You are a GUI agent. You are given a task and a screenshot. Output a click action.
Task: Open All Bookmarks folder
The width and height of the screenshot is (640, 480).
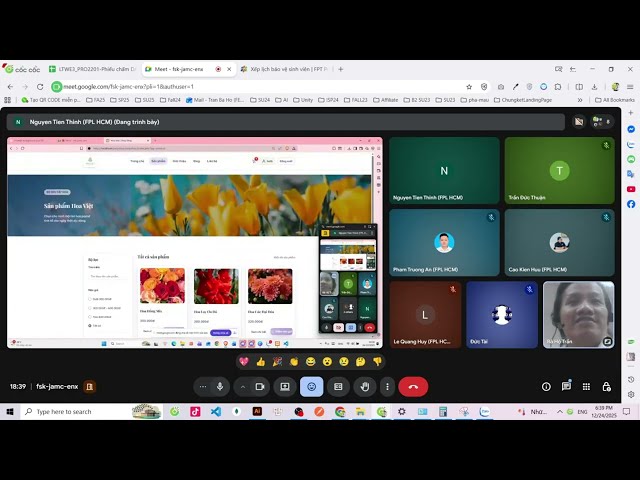(615, 100)
